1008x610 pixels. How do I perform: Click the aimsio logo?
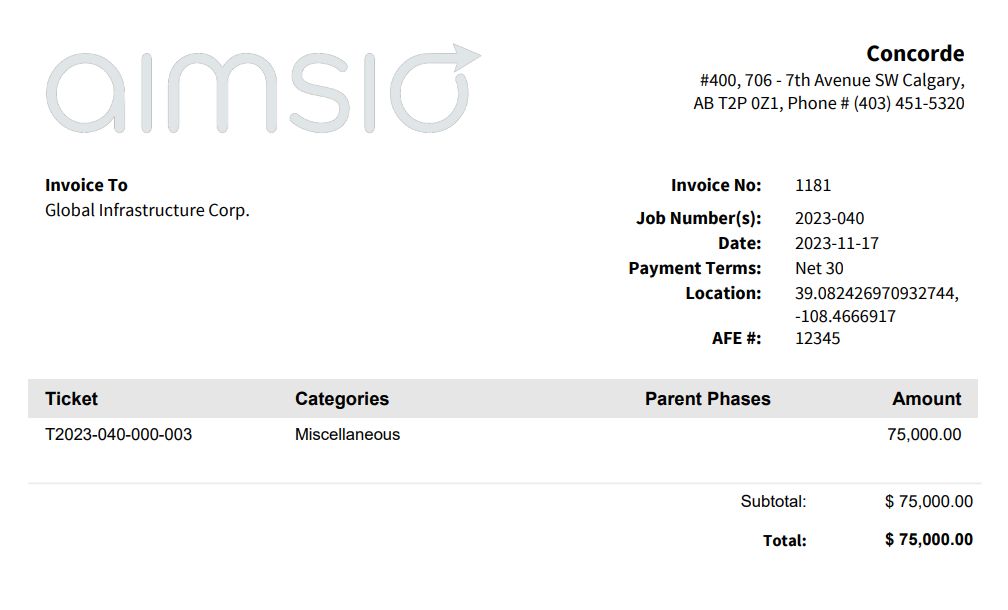(263, 89)
